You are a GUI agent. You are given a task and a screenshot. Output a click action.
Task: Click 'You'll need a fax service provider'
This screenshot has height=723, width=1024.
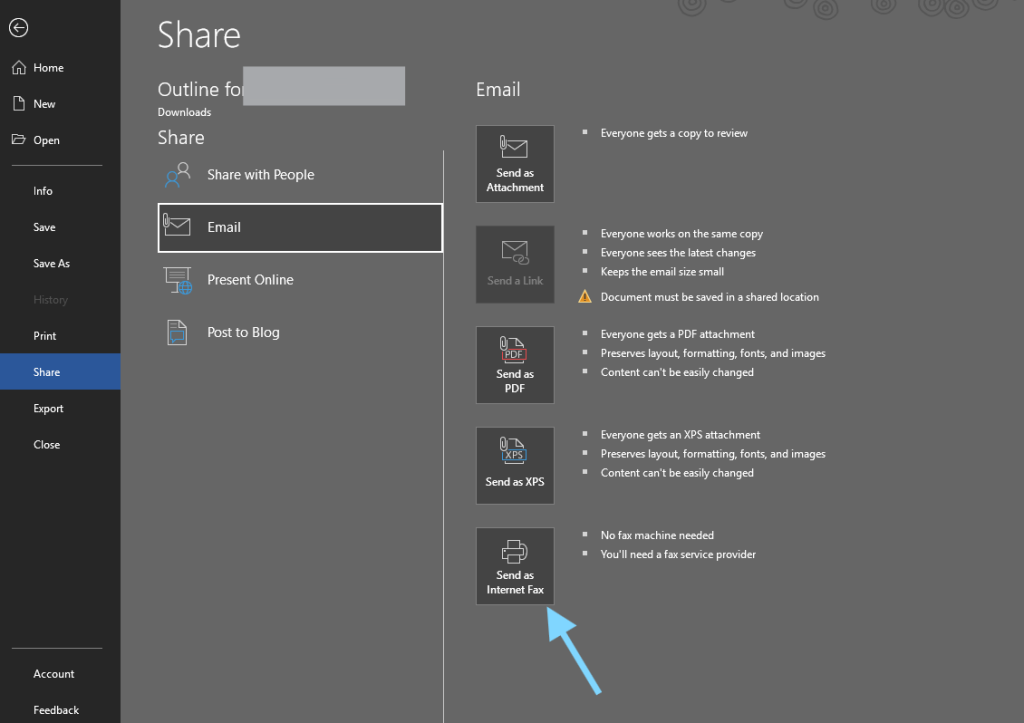coord(678,554)
